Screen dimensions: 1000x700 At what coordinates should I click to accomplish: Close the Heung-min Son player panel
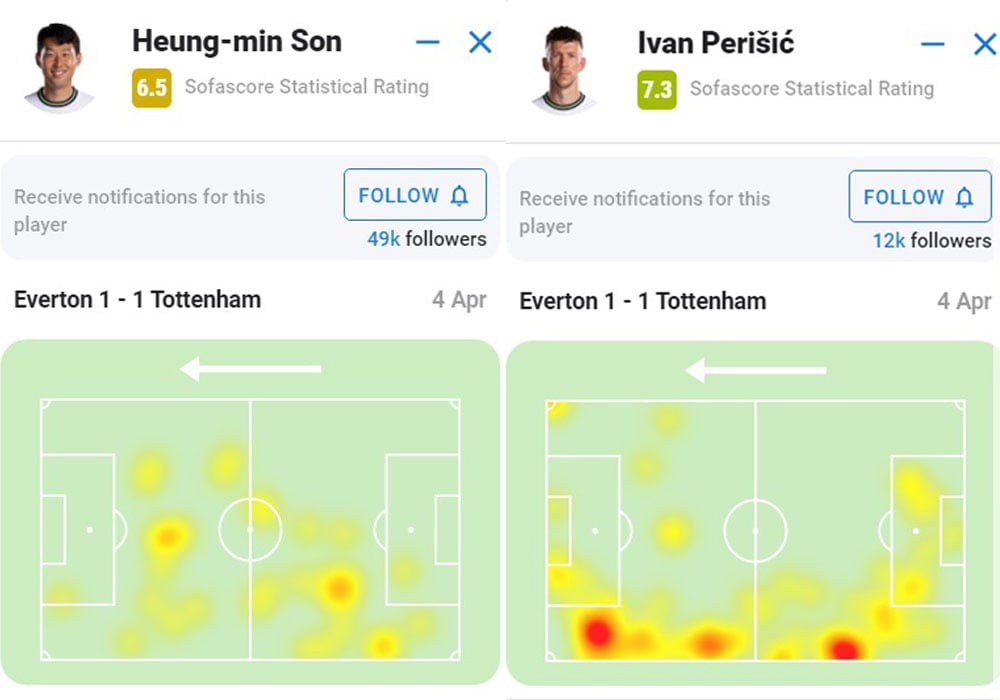click(x=480, y=43)
